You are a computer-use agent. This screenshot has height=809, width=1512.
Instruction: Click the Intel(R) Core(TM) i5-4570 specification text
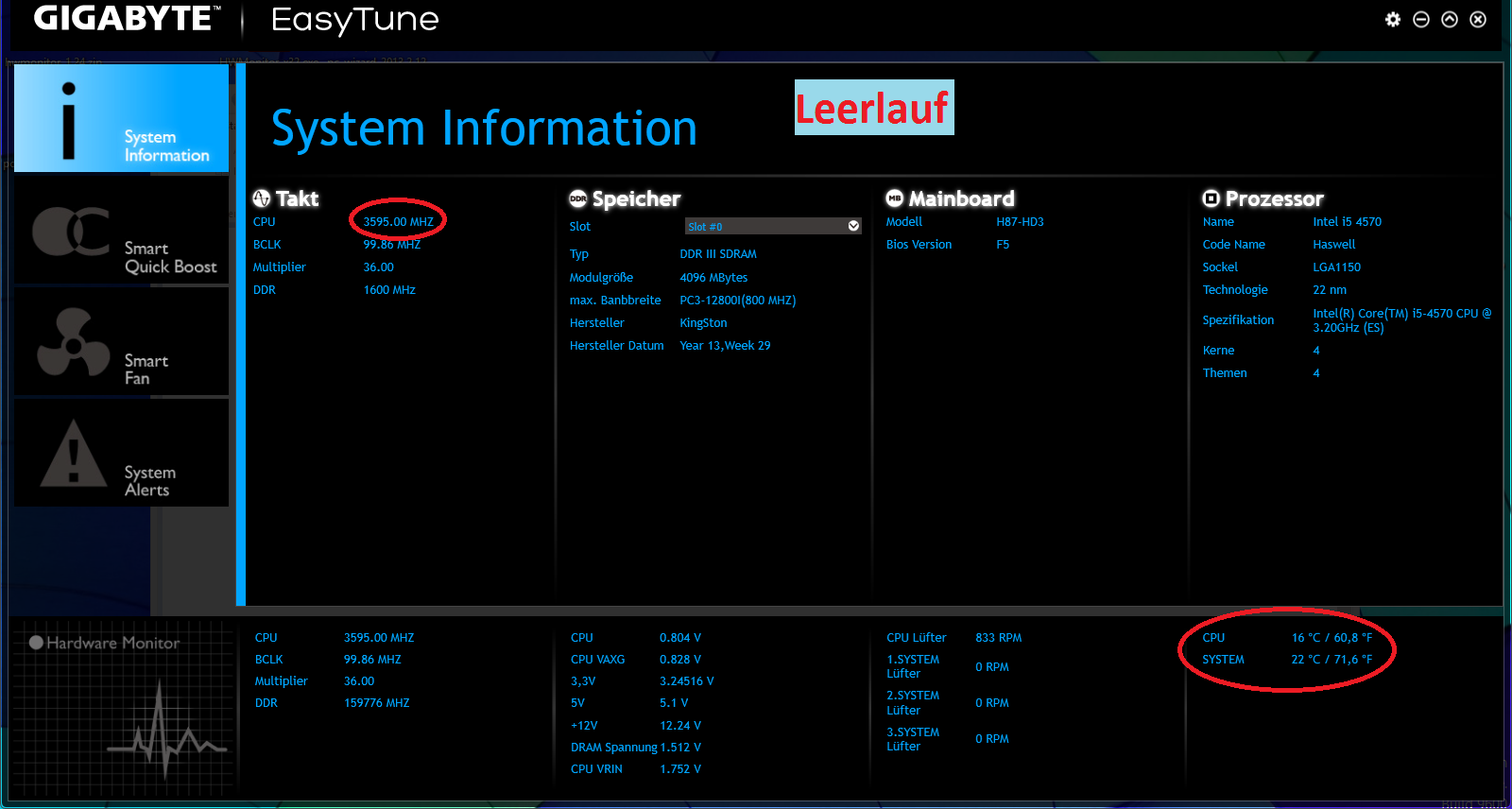pyautogui.click(x=1401, y=320)
